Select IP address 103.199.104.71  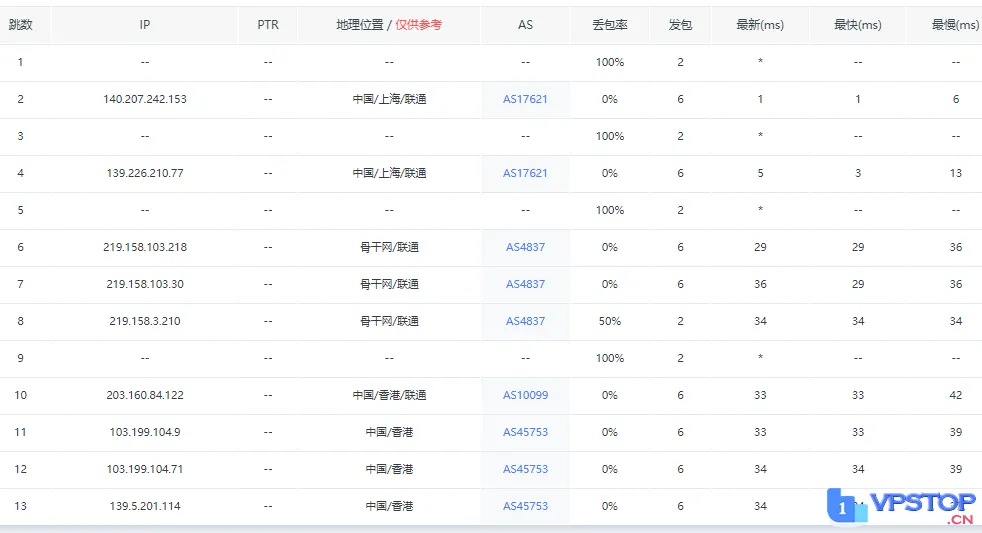point(145,469)
